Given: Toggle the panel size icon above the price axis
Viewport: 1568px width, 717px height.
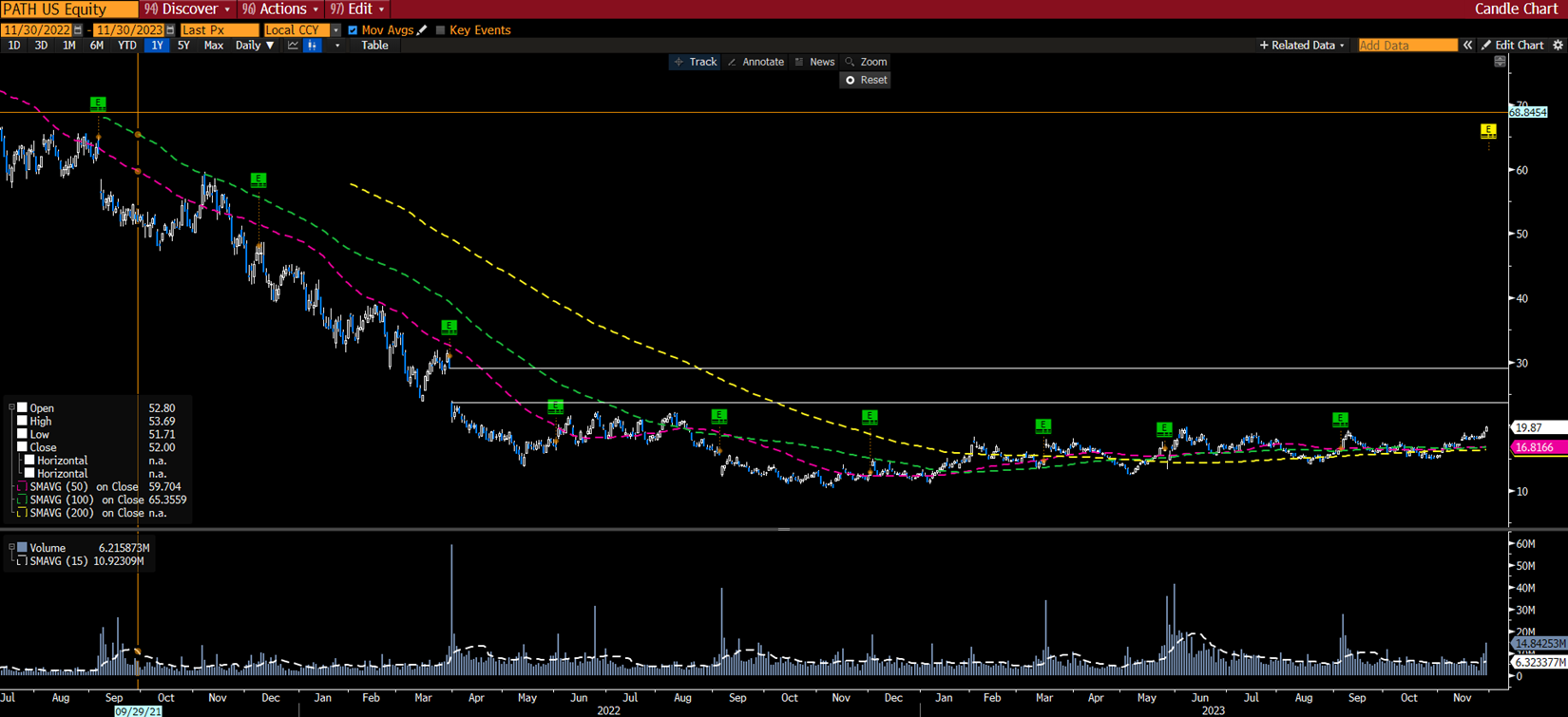Looking at the screenshot, I should coord(1500,62).
